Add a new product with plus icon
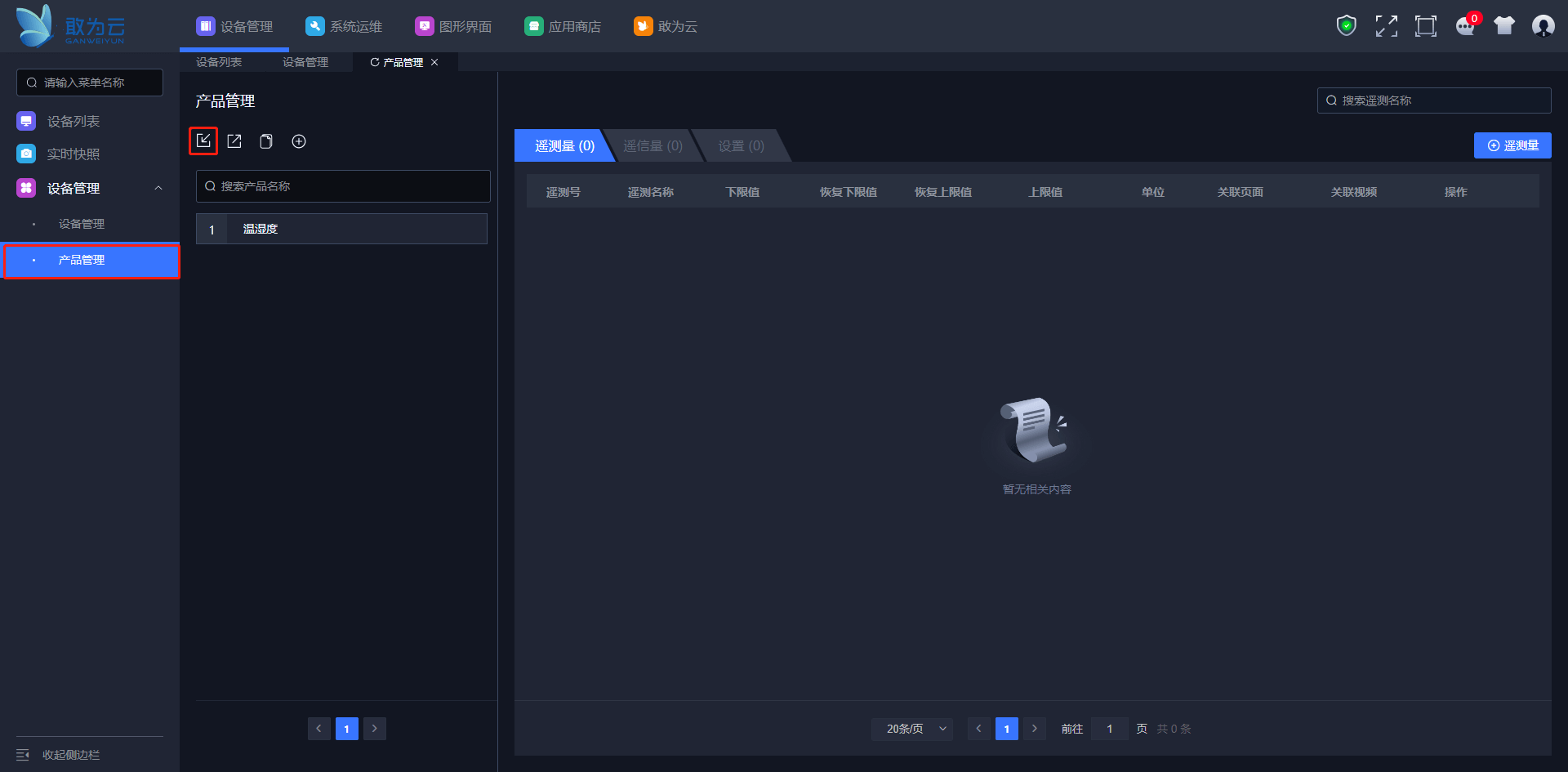The height and width of the screenshot is (772, 1568). (299, 141)
